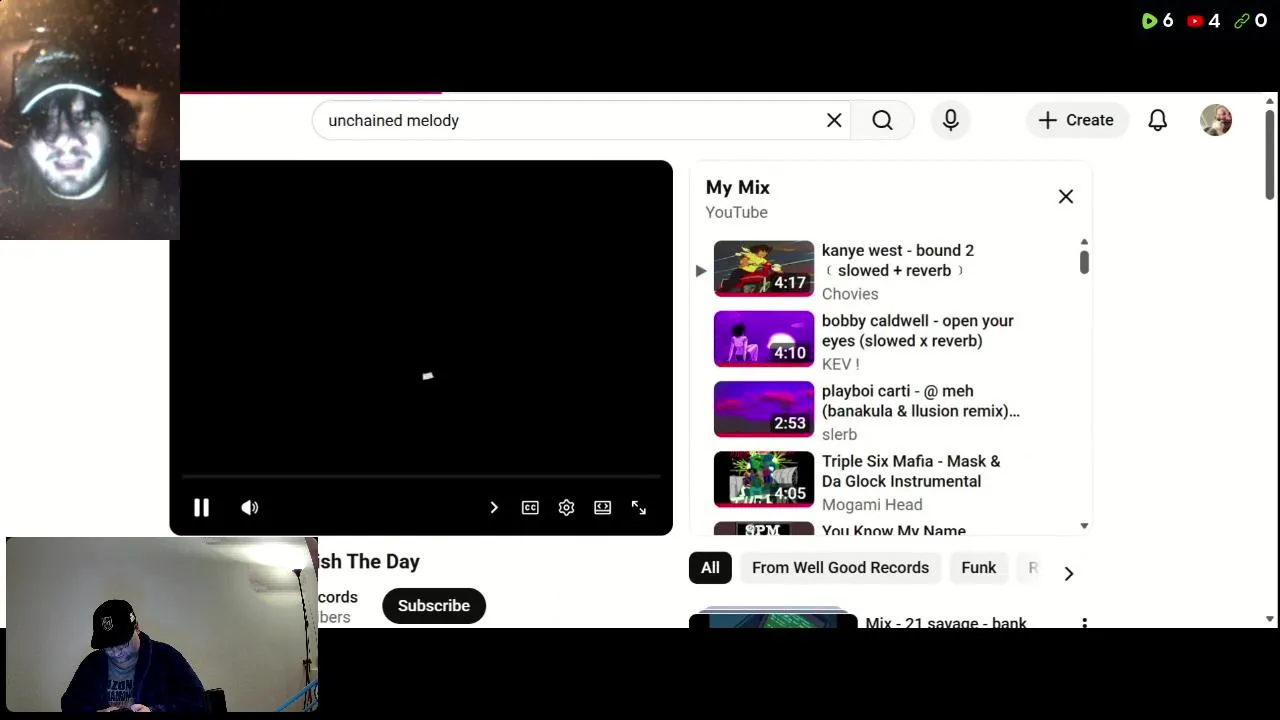The height and width of the screenshot is (720, 1280).
Task: Seek on the video progress bar
Action: click(421, 477)
